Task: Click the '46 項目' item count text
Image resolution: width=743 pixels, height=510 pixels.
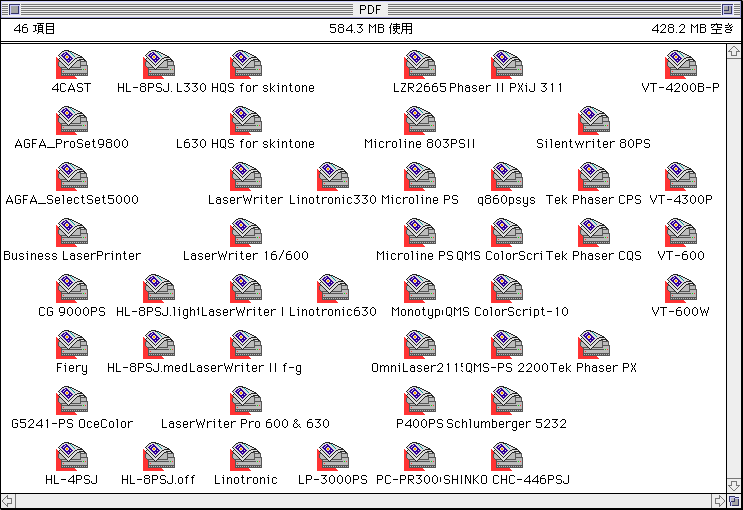Action: pyautogui.click(x=34, y=29)
